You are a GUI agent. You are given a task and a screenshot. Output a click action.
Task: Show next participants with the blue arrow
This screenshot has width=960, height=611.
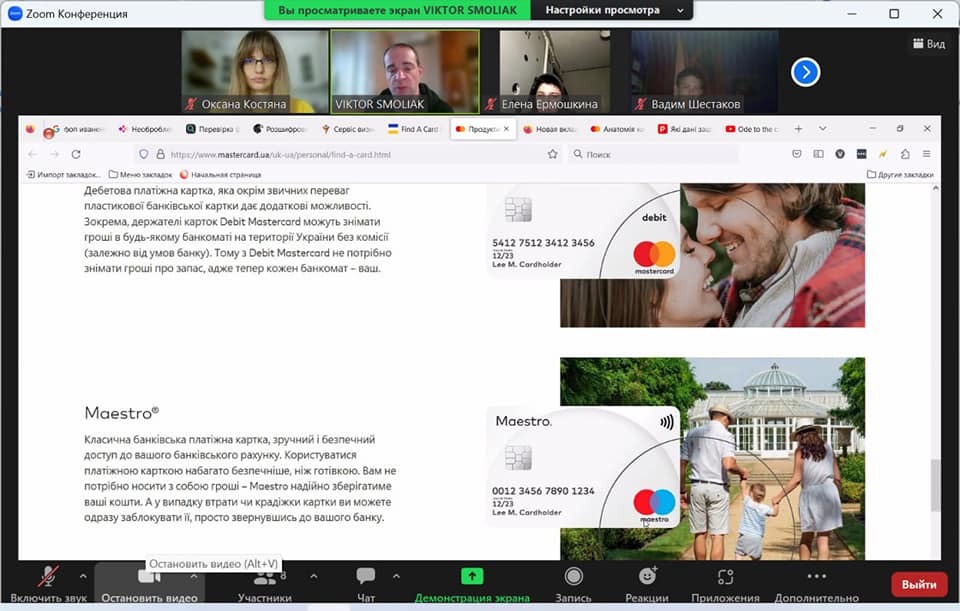tap(805, 72)
